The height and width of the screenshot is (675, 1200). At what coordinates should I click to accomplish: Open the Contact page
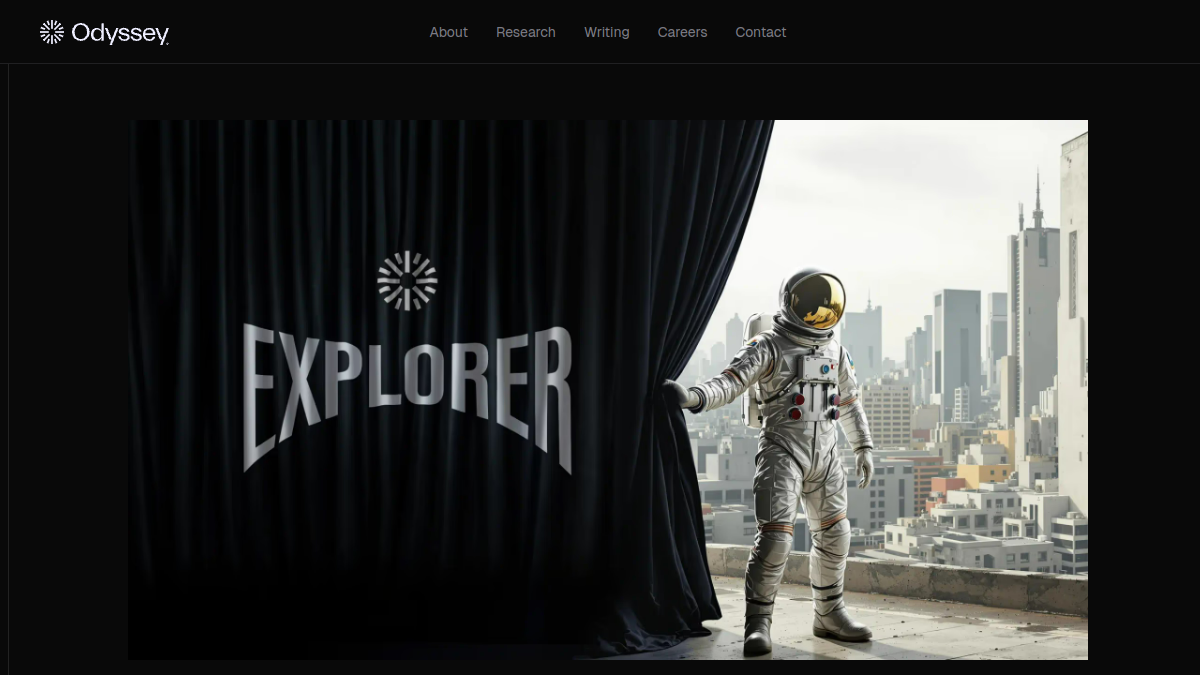[x=761, y=32]
